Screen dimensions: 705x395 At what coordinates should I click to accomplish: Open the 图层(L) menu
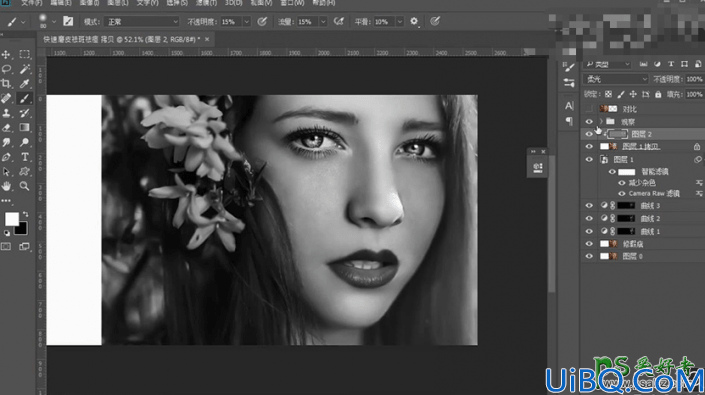pos(118,3)
